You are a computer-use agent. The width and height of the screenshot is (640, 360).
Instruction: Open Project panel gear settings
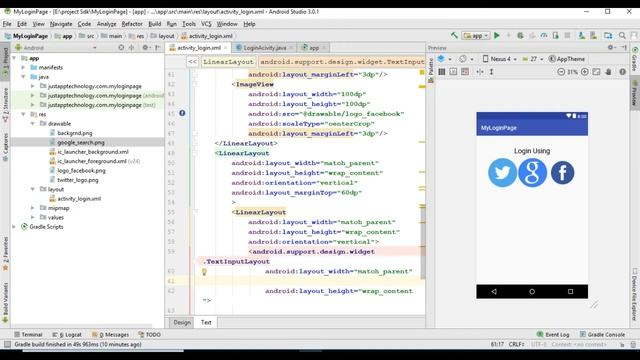[145, 48]
